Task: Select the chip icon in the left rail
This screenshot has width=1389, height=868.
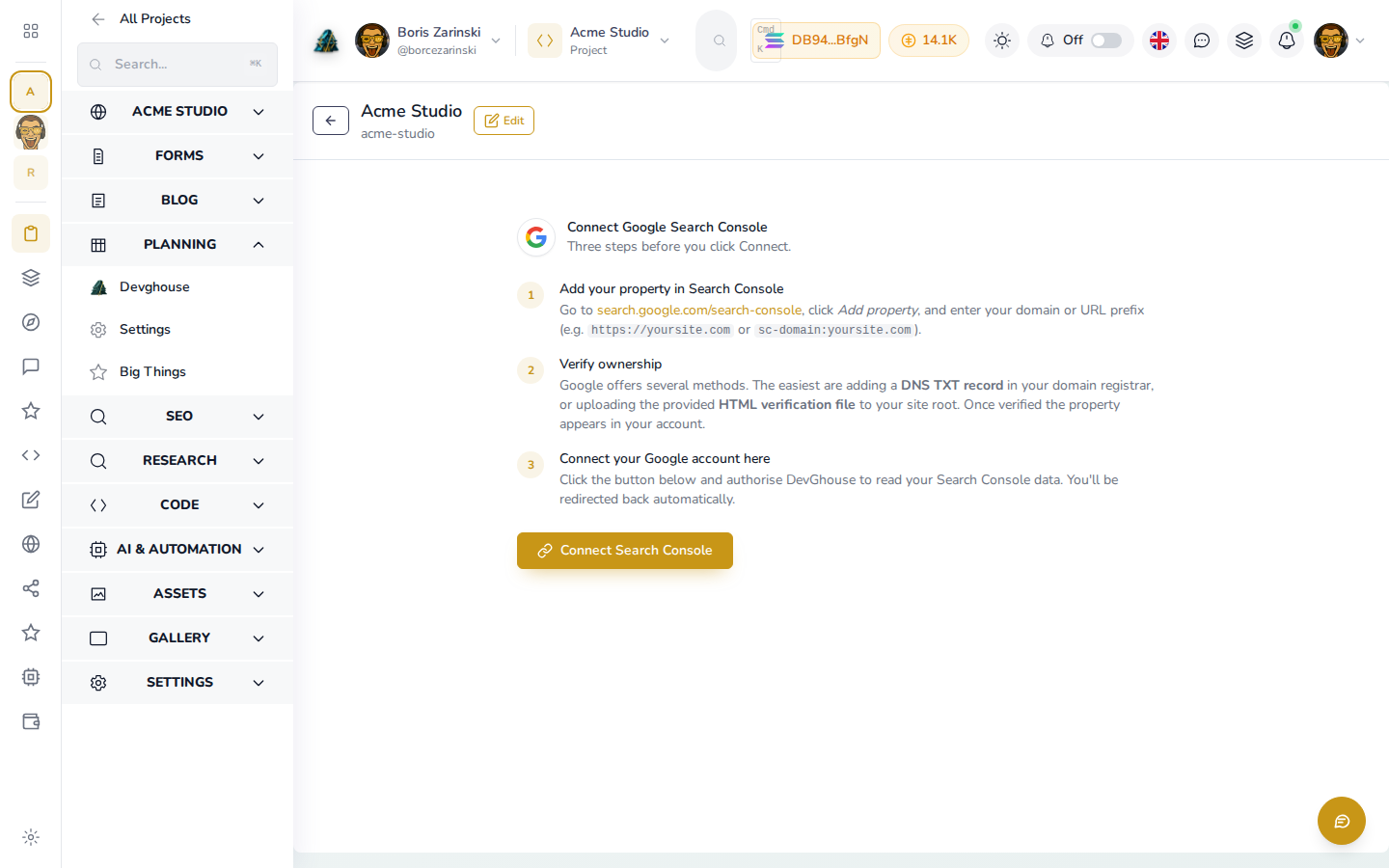Action: click(31, 677)
